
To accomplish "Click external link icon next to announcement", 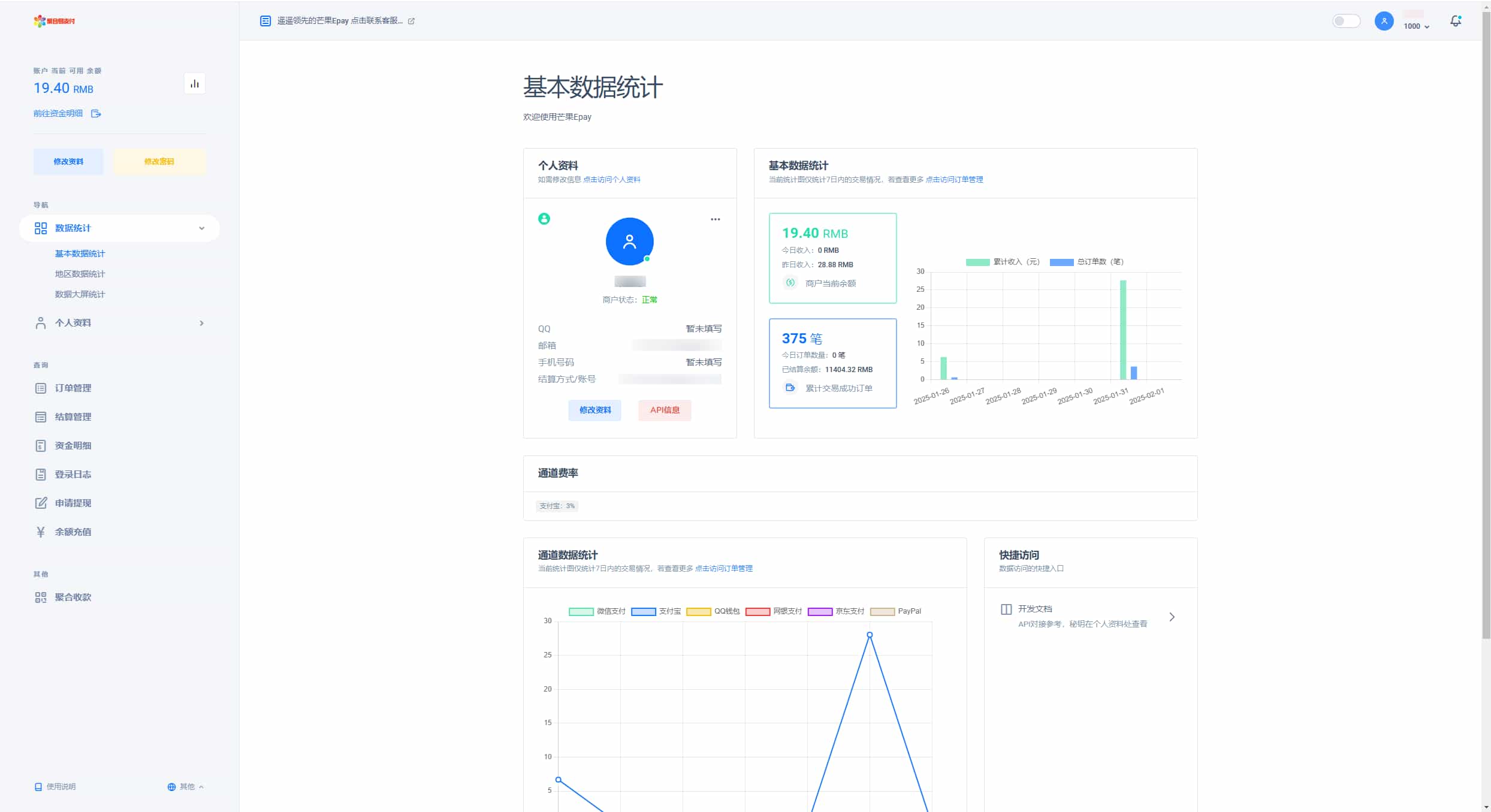I will (x=411, y=21).
